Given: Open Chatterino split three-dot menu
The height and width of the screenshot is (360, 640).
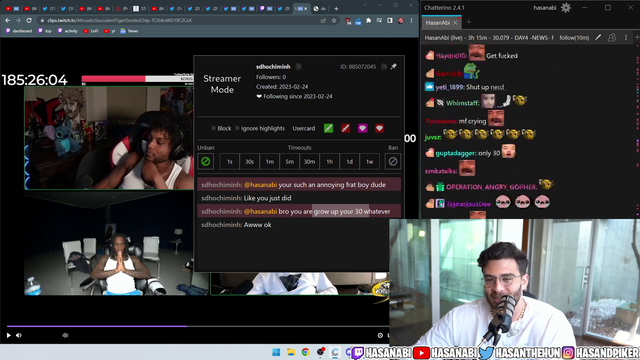Looking at the screenshot, I should pyautogui.click(x=626, y=38).
